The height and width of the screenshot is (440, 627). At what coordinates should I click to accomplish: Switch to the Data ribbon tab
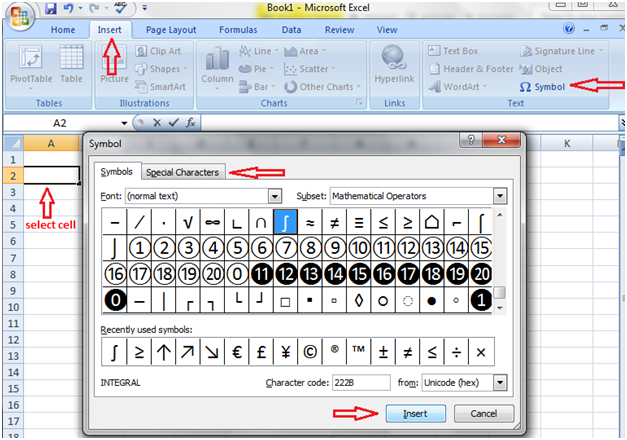click(291, 30)
